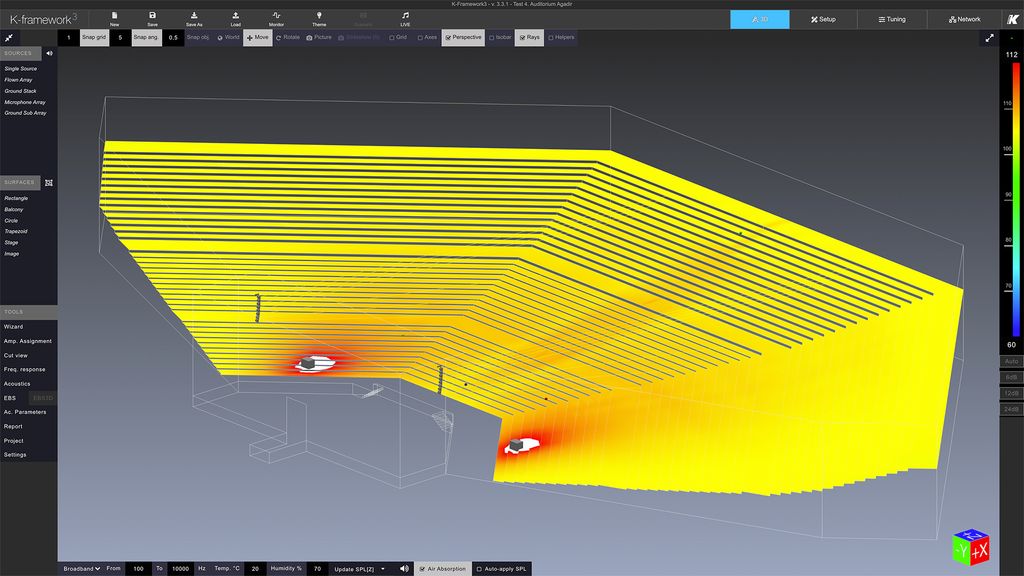Viewport: 1024px width, 576px height.
Task: Open the Network menu at top right
Action: (963, 18)
